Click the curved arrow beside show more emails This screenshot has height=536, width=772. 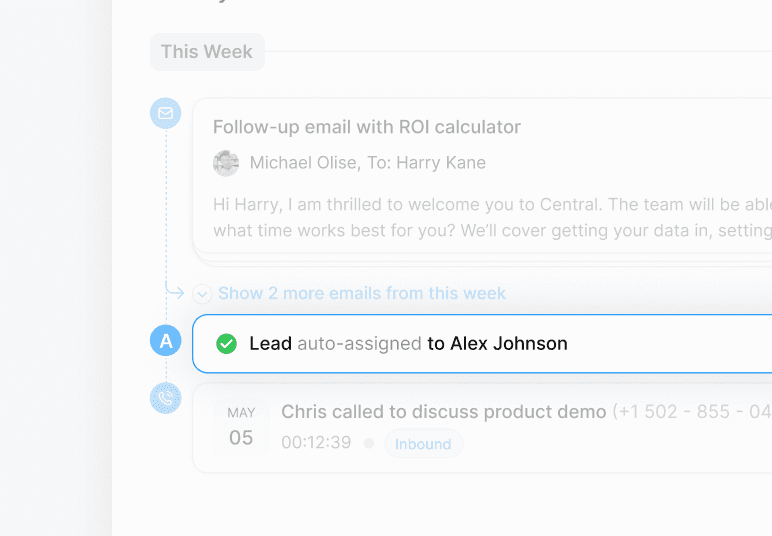coord(175,291)
